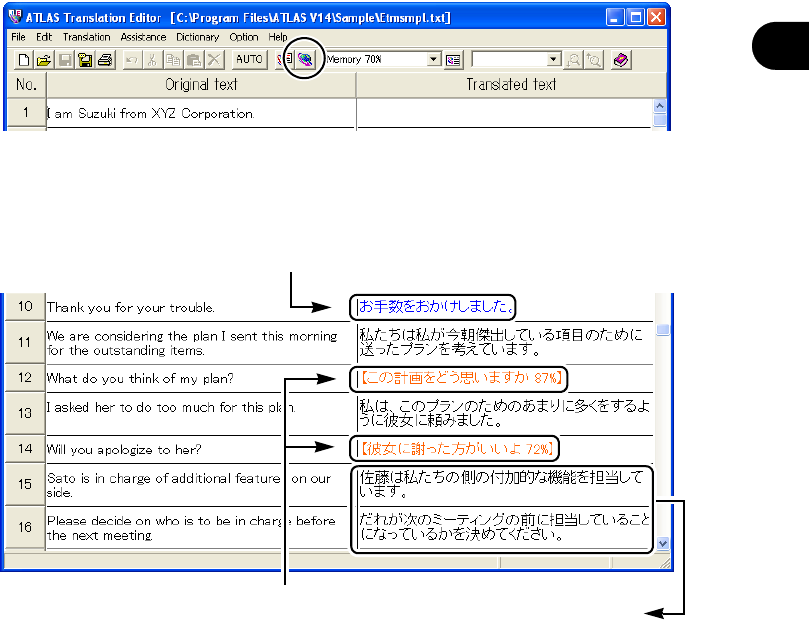This screenshot has width=809, height=622.
Task: Select row number 1 header
Action: tap(26, 112)
